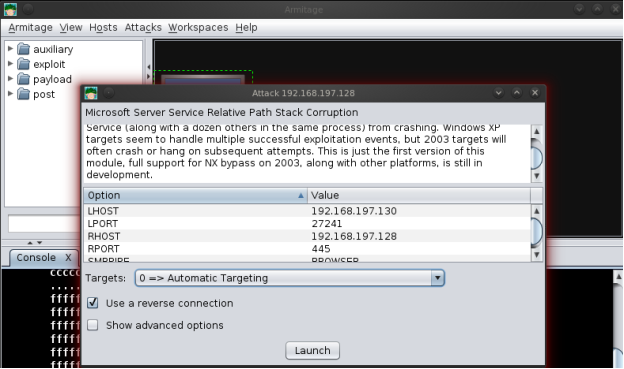The image size is (624, 369).
Task: Open the Workspaces menu
Action: click(x=198, y=27)
